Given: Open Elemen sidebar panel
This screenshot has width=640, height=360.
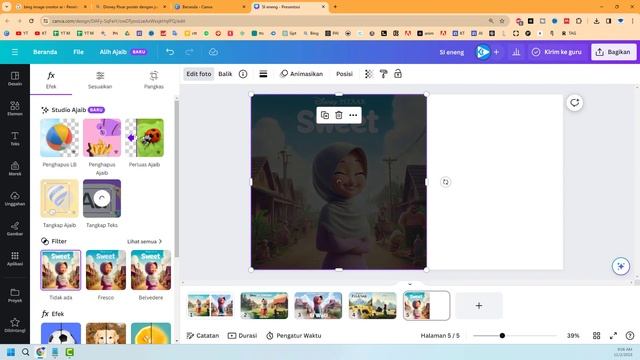Looking at the screenshot, I should pyautogui.click(x=15, y=109).
